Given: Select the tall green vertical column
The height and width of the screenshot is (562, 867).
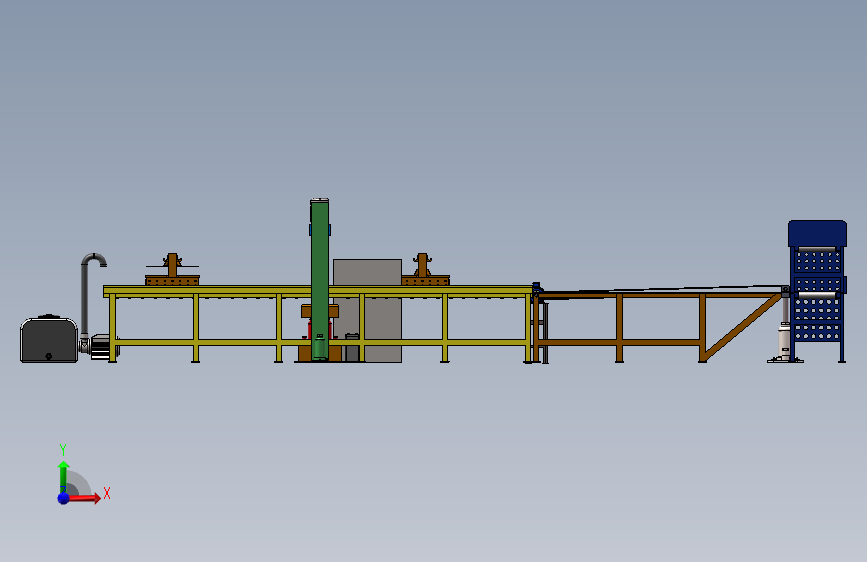Looking at the screenshot, I should click(320, 279).
